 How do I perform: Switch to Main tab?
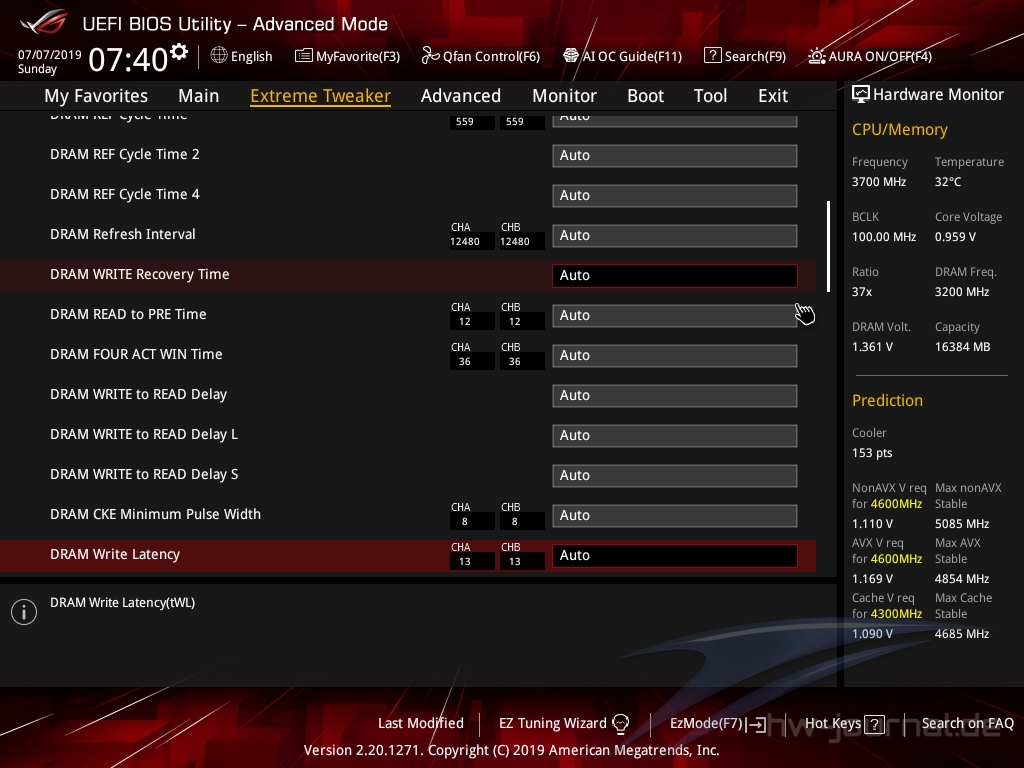click(199, 96)
